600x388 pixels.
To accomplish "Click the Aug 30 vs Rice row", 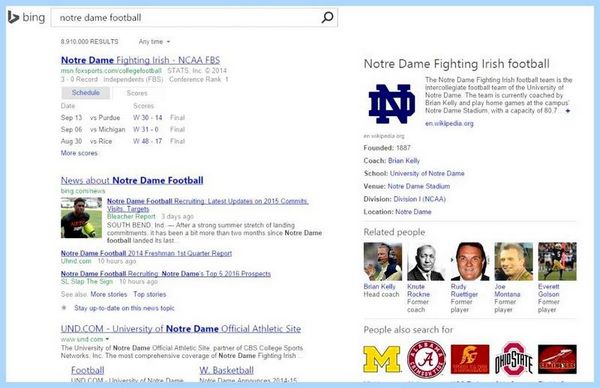I will click(123, 141).
